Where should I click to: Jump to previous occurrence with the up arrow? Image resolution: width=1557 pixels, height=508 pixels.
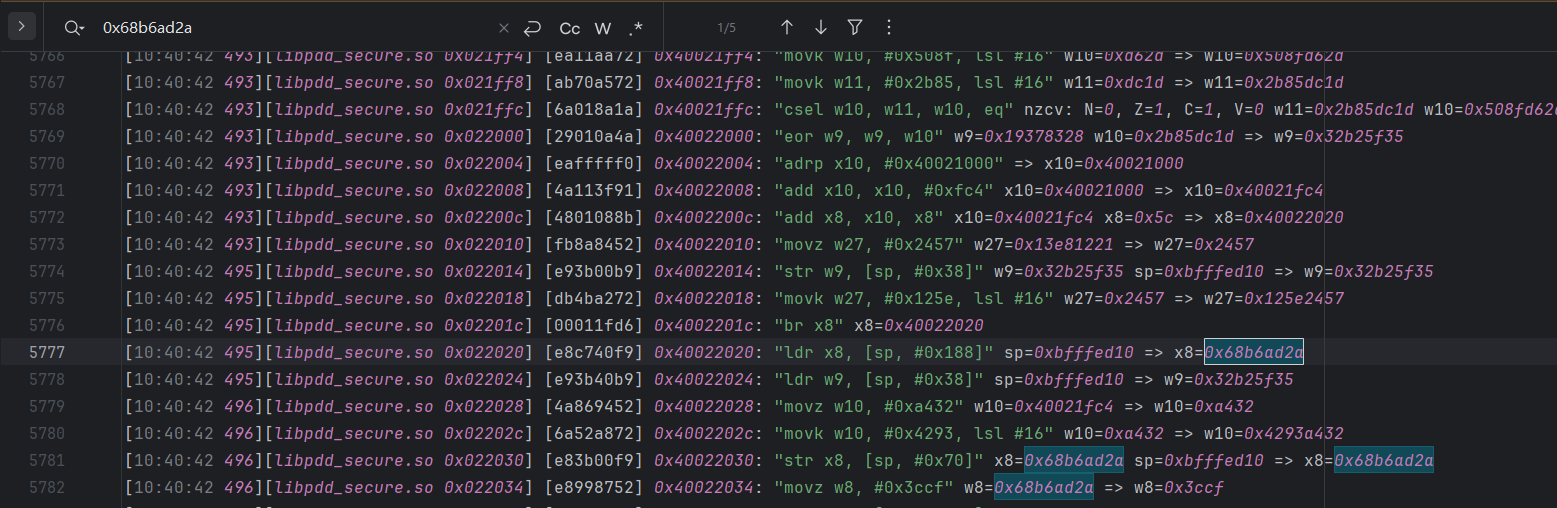click(786, 27)
